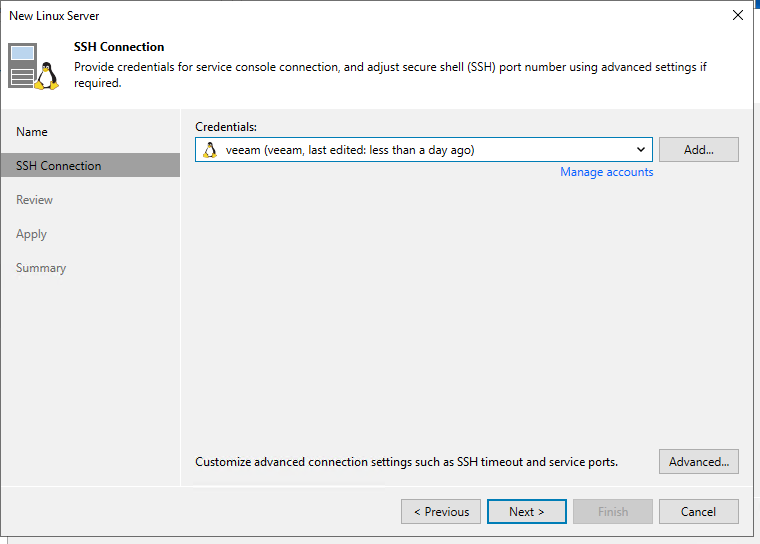
Task: Select the Name step in sidebar
Action: click(32, 132)
